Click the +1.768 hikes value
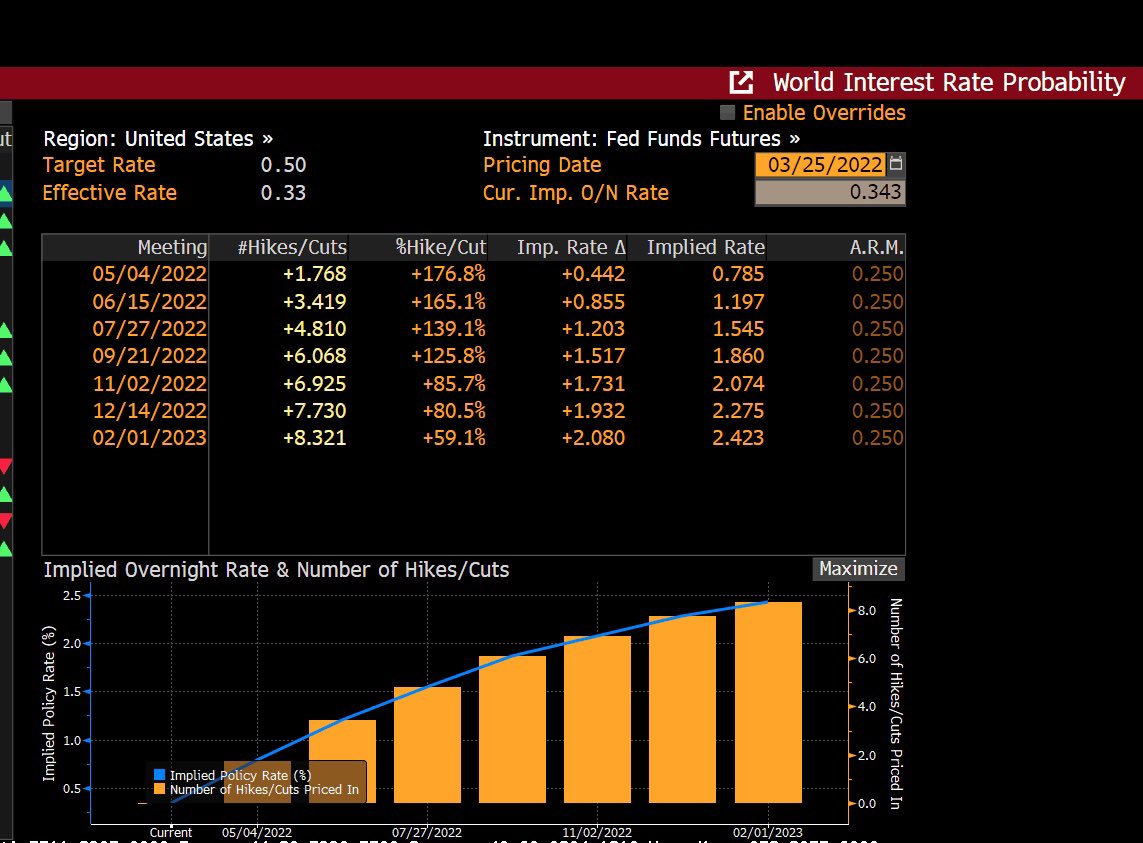1143x843 pixels. click(x=314, y=274)
